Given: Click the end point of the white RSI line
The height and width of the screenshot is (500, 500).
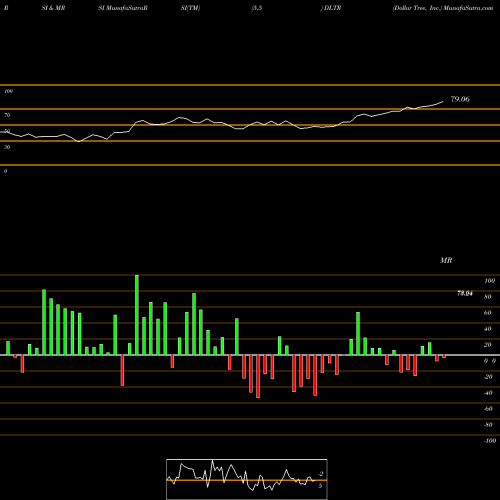Looking at the screenshot, I should 443,101.
